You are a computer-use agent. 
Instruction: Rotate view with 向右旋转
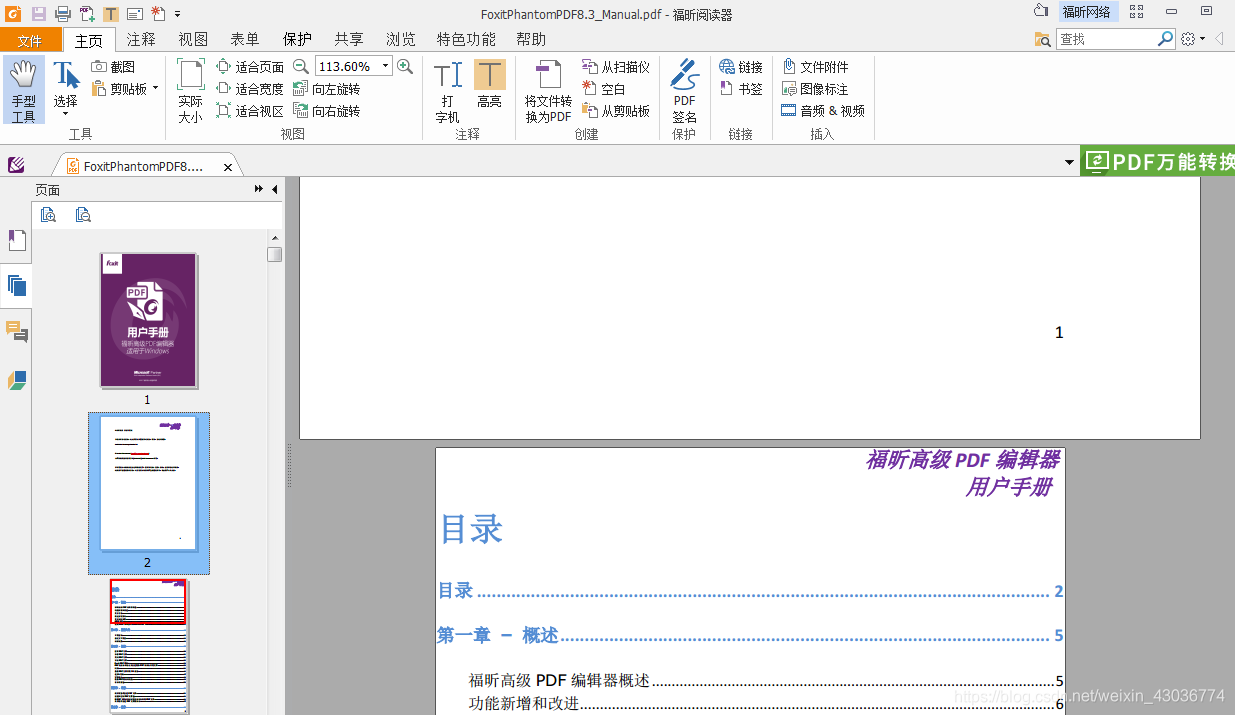coord(327,111)
